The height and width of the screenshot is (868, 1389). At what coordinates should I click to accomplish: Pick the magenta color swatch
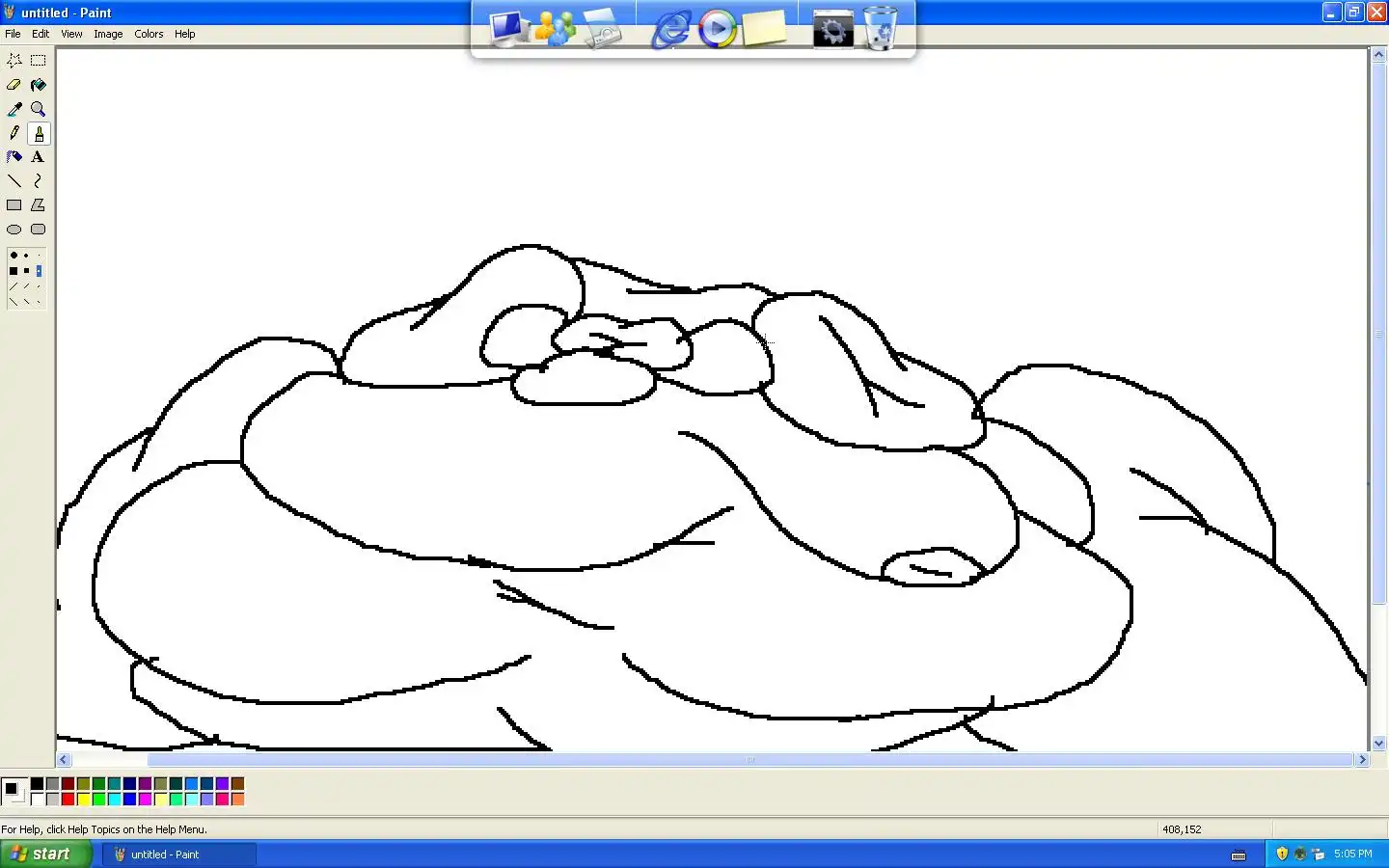point(145,799)
